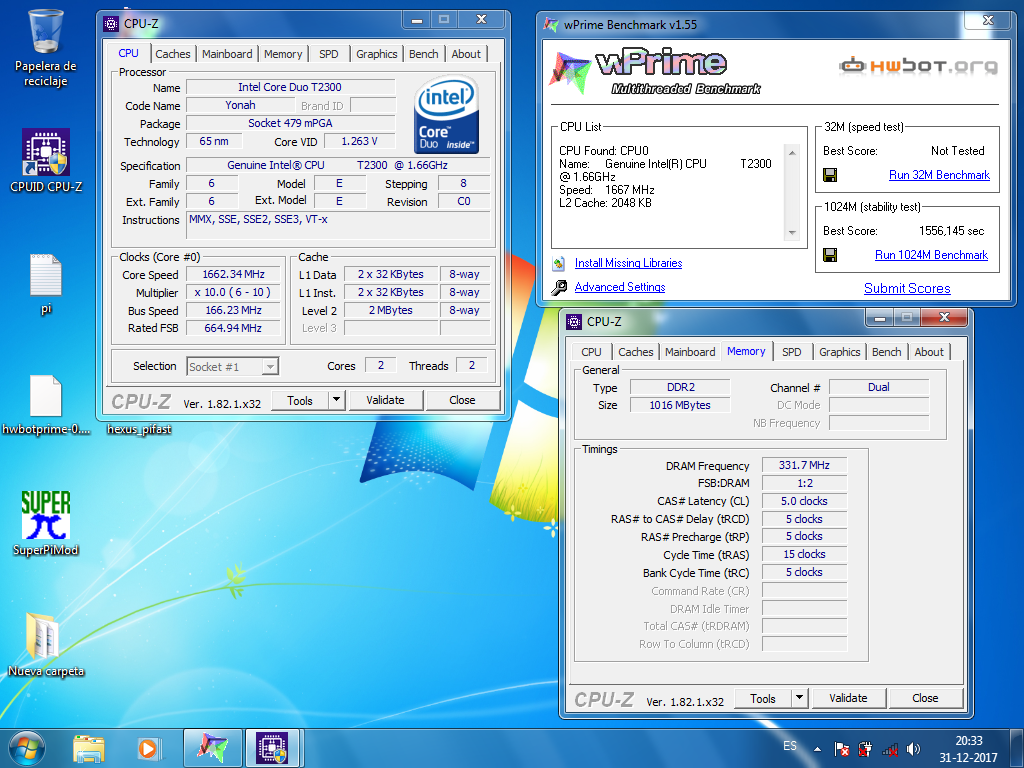Image resolution: width=1024 pixels, height=768 pixels.
Task: Click Tools button in Memory CPU-Z window
Action: coord(763,699)
